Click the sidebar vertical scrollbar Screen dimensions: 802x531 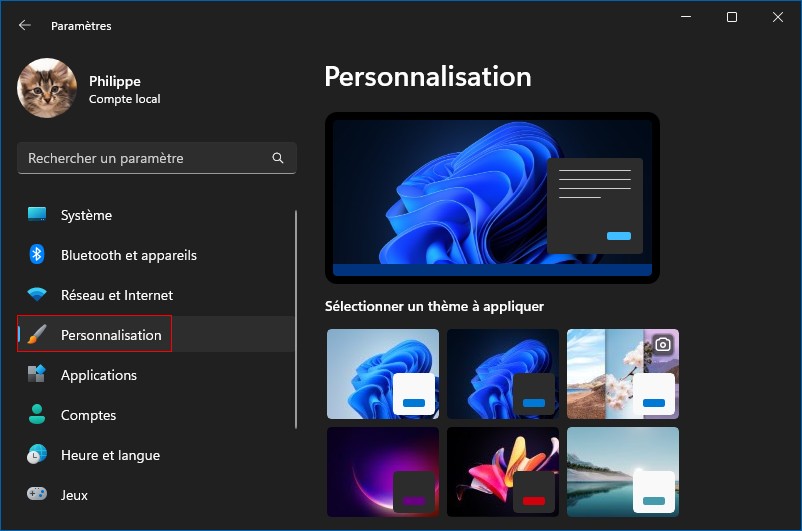296,320
